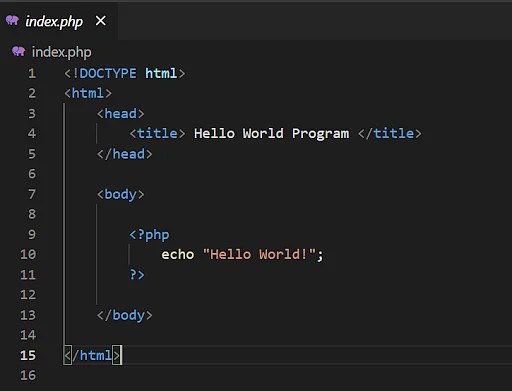Click the ?> PHP closing tag
Image resolution: width=512 pixels, height=391 pixels.
point(137,275)
